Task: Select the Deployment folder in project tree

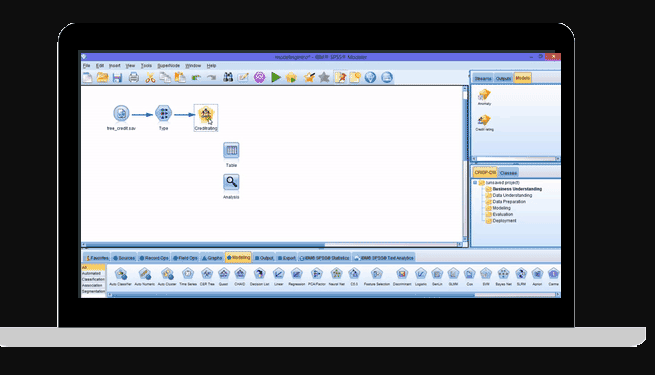Action: coord(501,220)
